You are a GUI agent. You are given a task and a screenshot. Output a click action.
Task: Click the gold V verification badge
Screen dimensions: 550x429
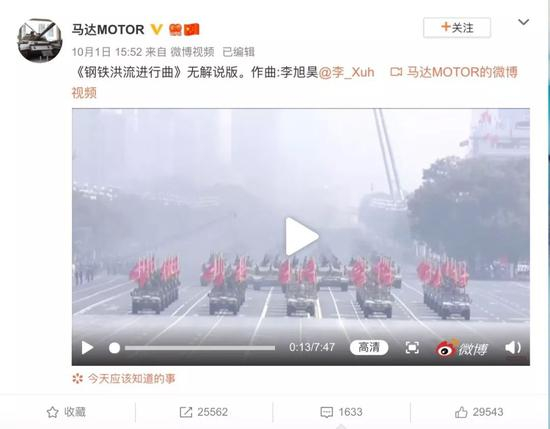(156, 29)
